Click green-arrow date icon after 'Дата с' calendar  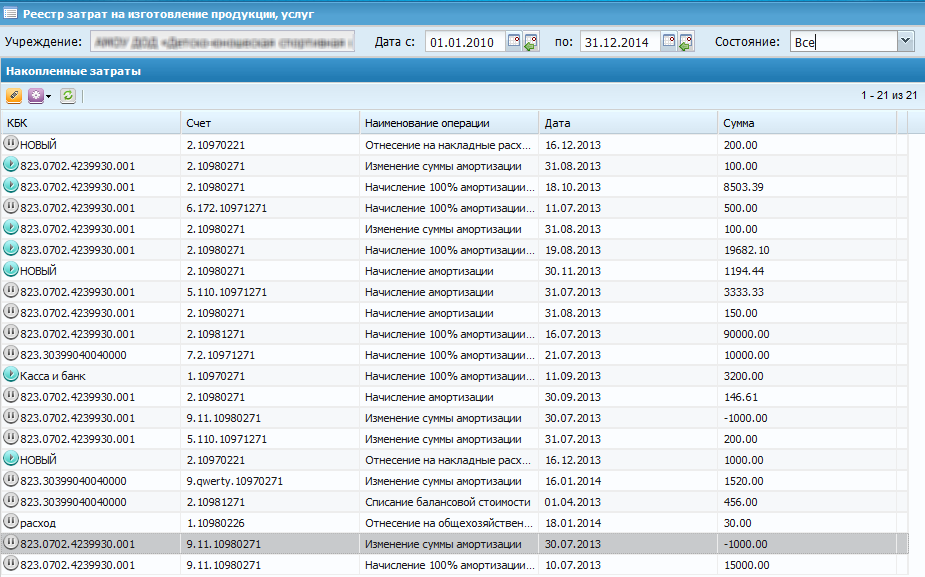530,41
